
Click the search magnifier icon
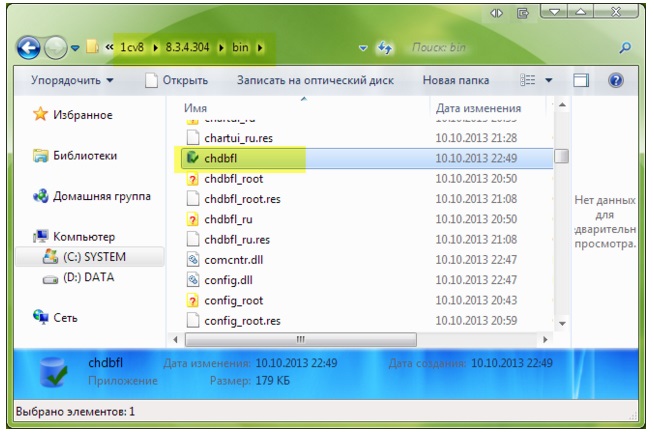tap(625, 48)
